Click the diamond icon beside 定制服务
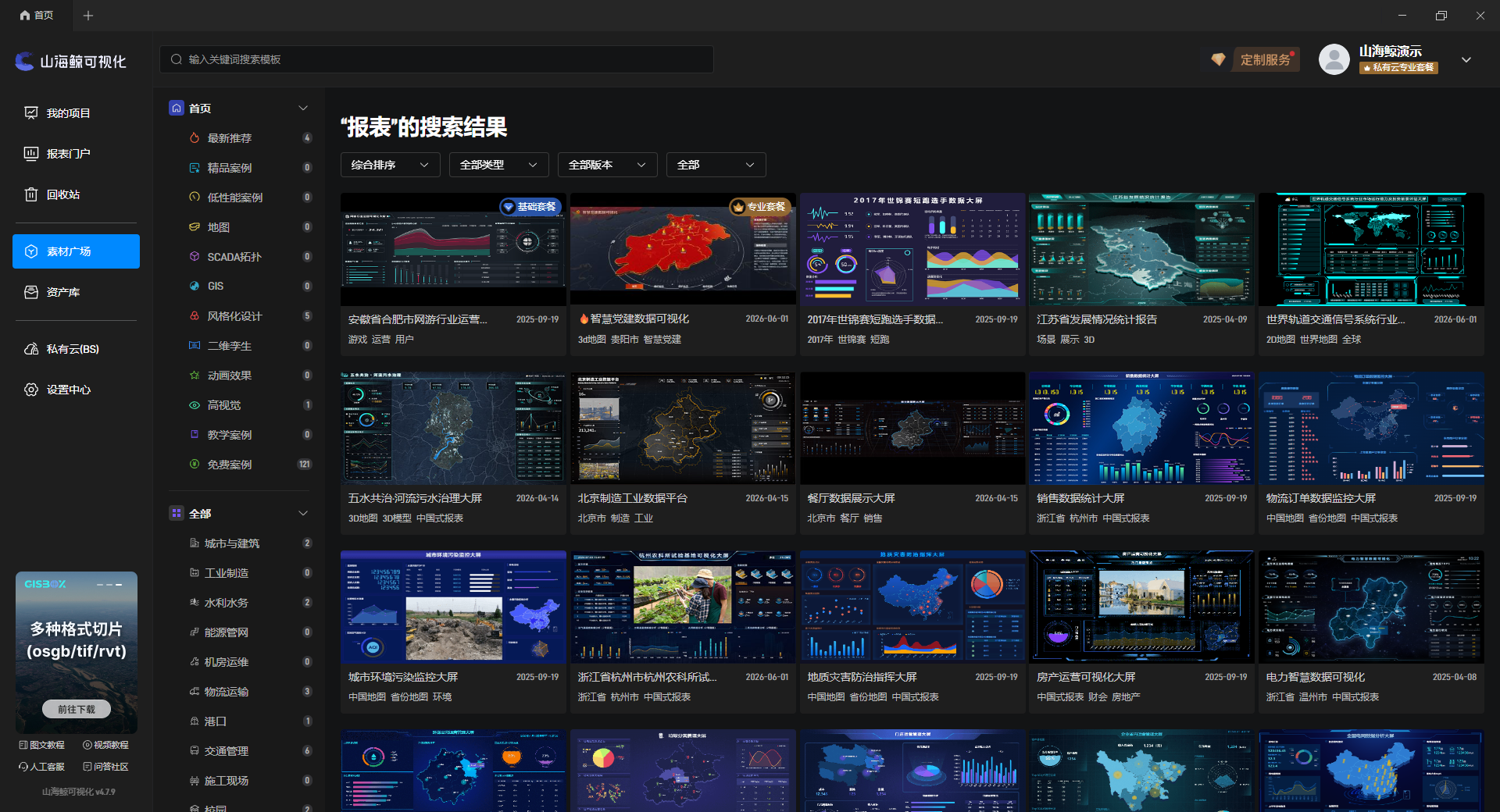 [1218, 59]
